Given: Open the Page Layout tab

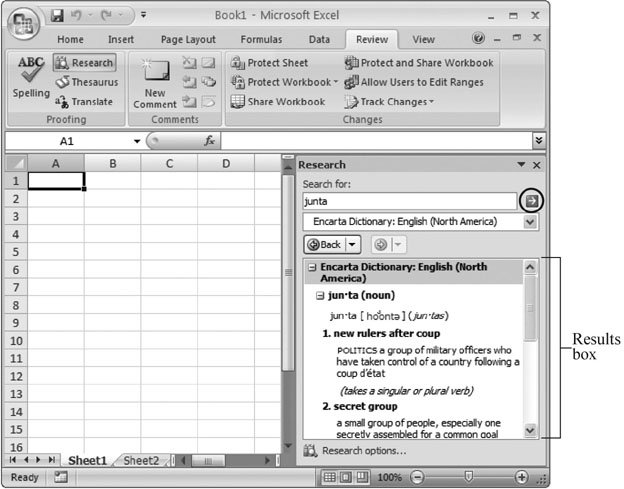Looking at the screenshot, I should pyautogui.click(x=188, y=39).
